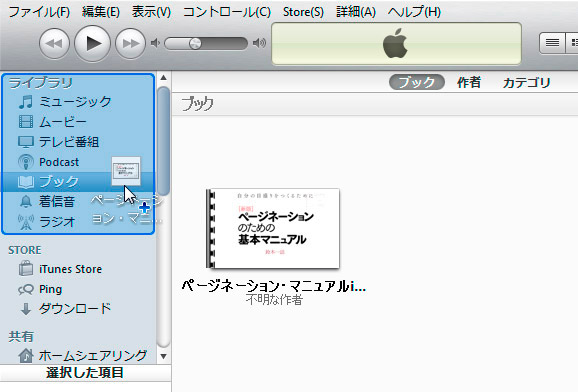The image size is (578, 392).
Task: Open ラジオ in the library sidebar
Action: (x=47, y=222)
